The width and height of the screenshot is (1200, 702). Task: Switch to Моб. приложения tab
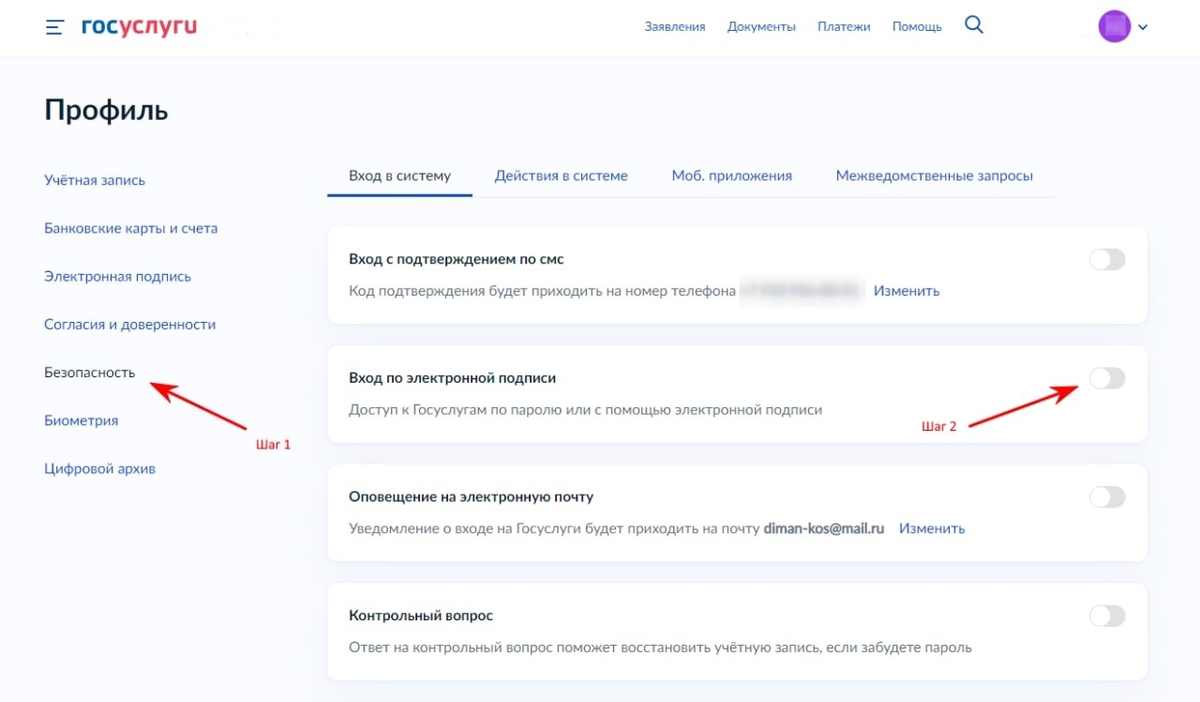click(x=732, y=175)
